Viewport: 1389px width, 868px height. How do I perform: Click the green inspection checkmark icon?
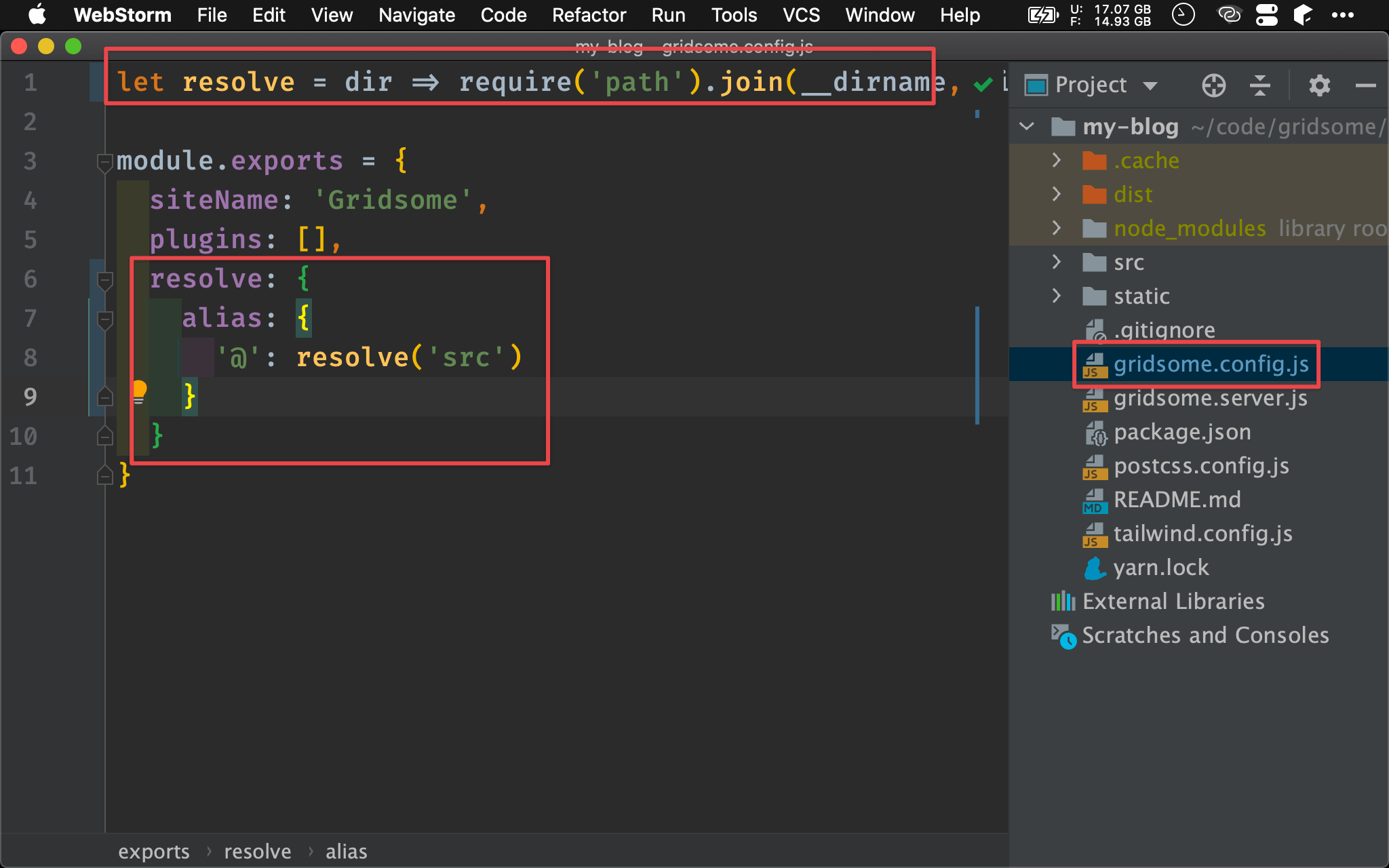(x=983, y=84)
